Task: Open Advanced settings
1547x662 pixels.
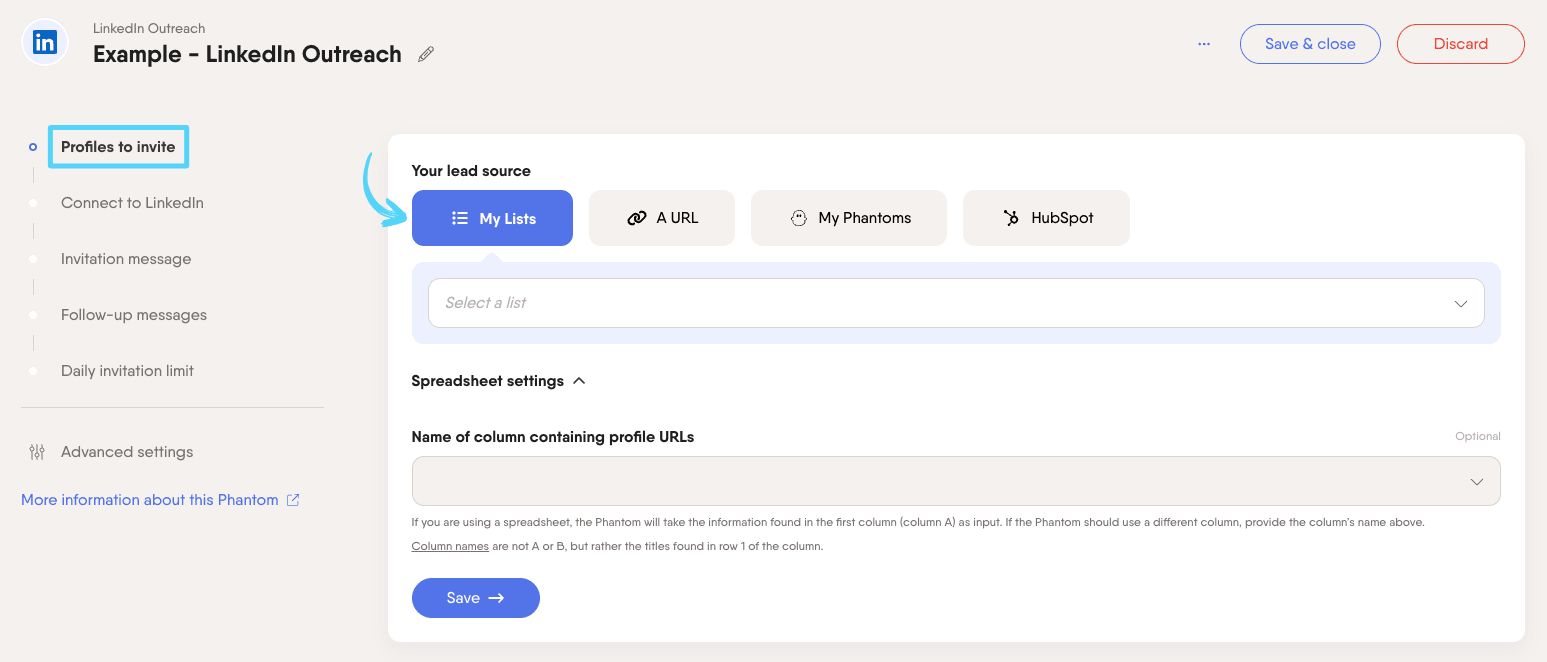Action: [127, 452]
